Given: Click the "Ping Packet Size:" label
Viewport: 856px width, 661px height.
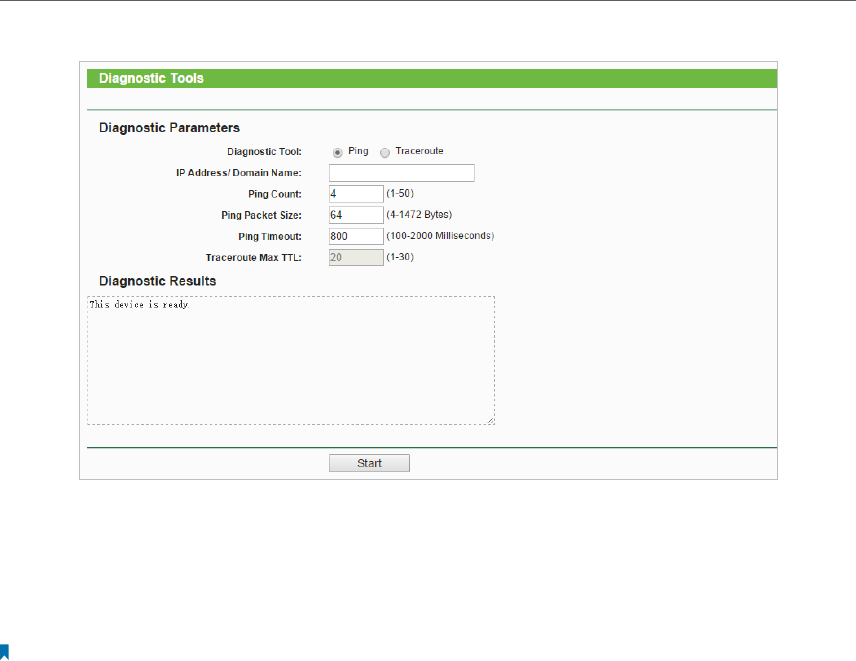Looking at the screenshot, I should [x=261, y=216].
